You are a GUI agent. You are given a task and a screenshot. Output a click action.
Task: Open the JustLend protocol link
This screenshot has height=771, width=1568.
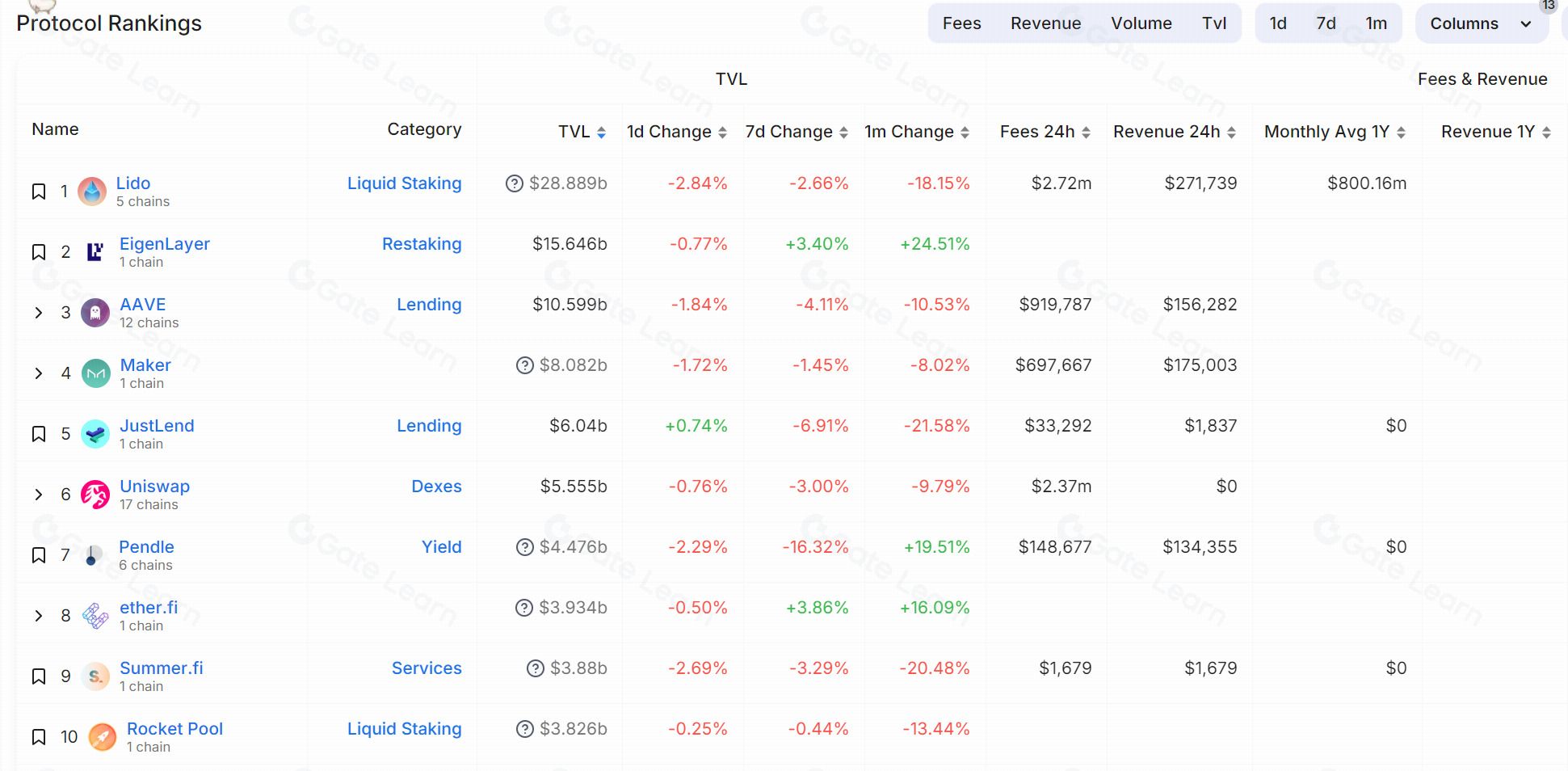[157, 426]
